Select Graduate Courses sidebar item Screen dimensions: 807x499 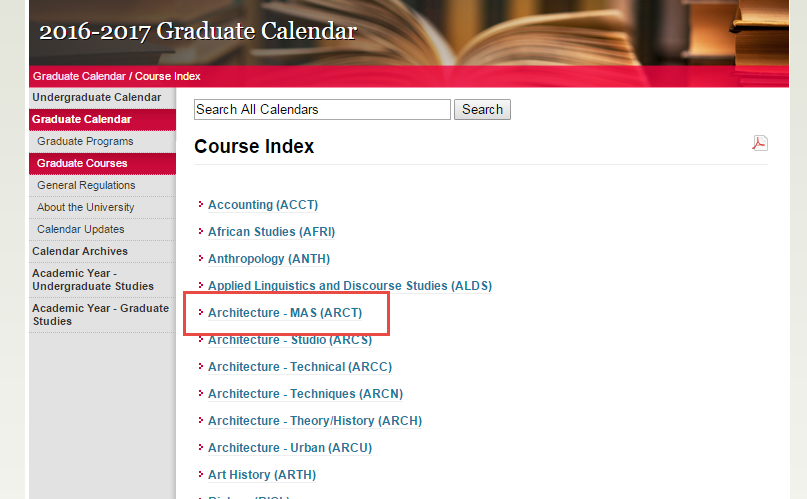tap(82, 163)
